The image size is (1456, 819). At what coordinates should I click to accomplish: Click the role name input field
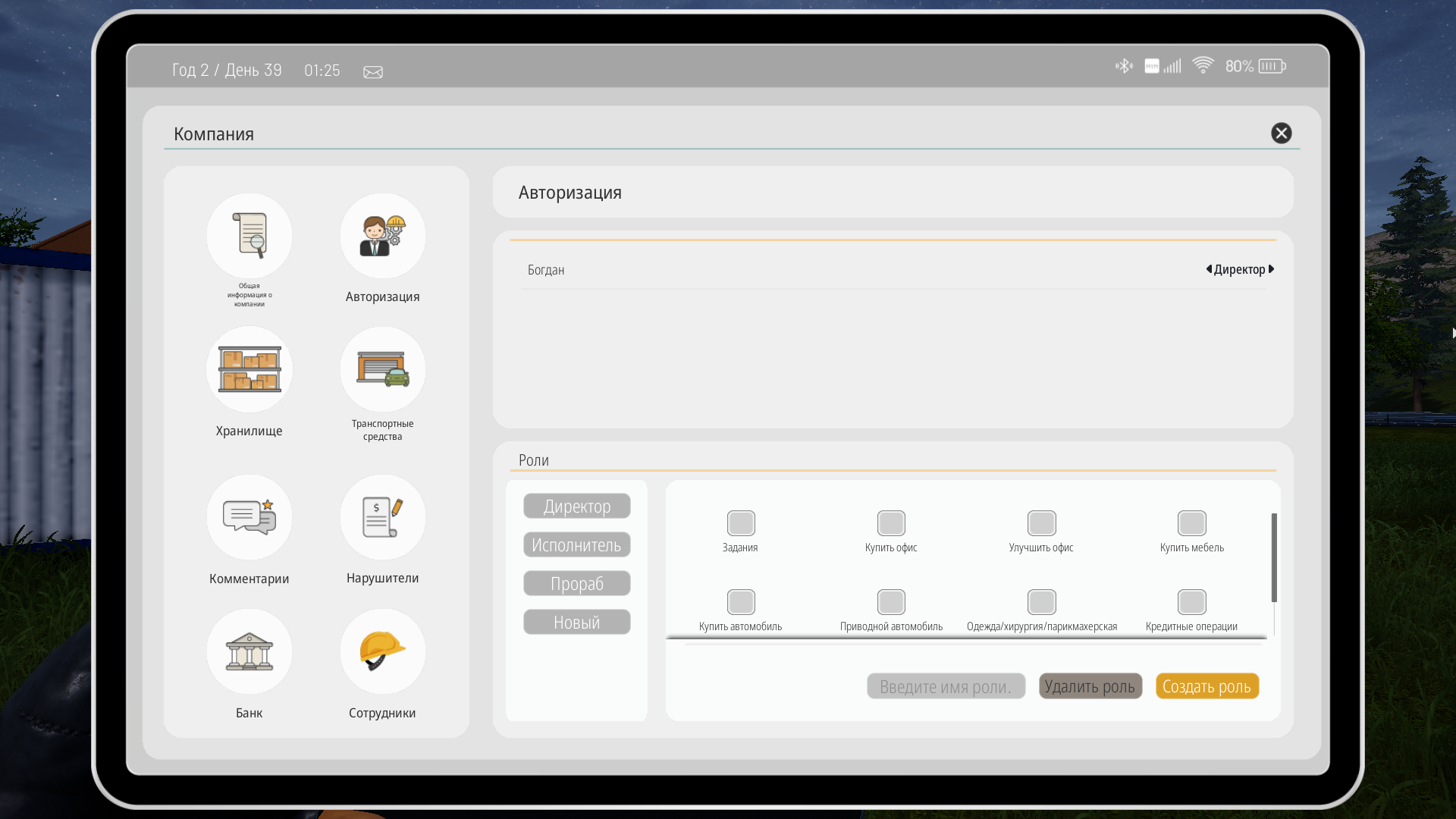pos(946,686)
